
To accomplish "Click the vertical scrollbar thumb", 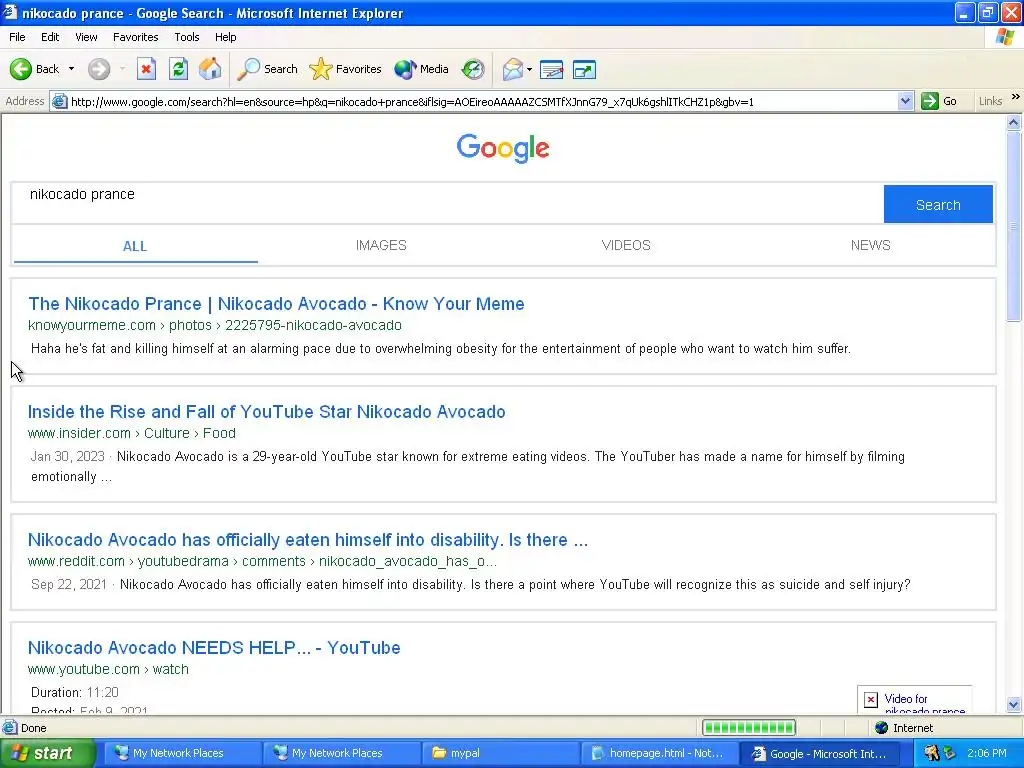I will point(1014,225).
